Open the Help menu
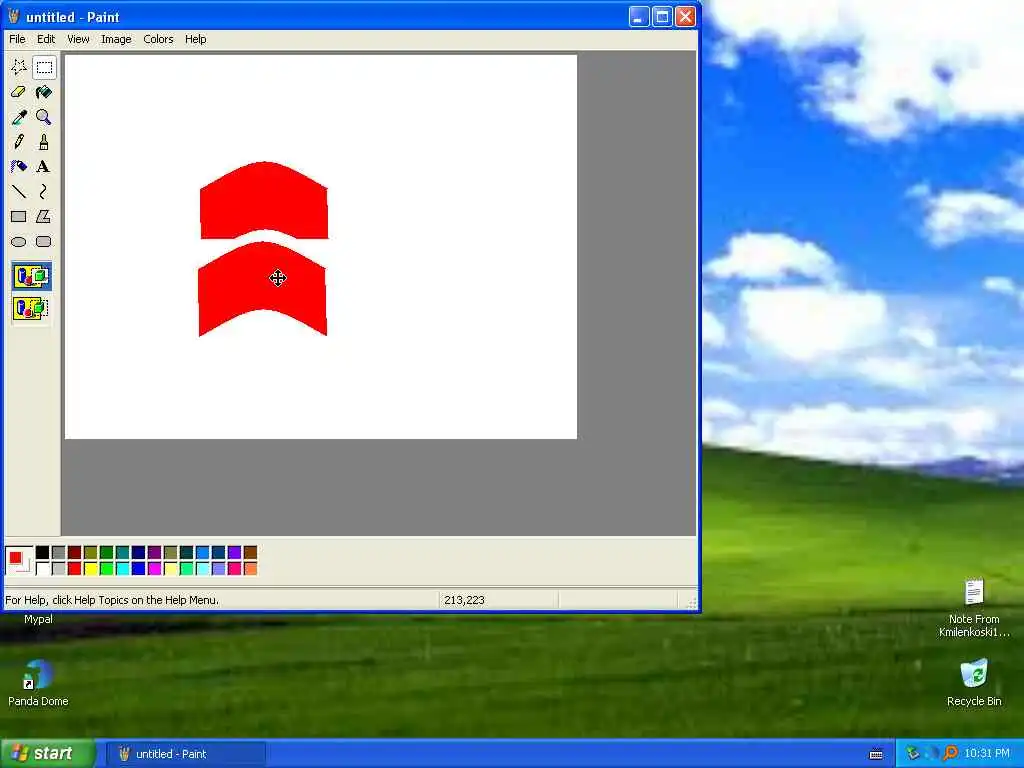The height and width of the screenshot is (768, 1024). coord(195,39)
